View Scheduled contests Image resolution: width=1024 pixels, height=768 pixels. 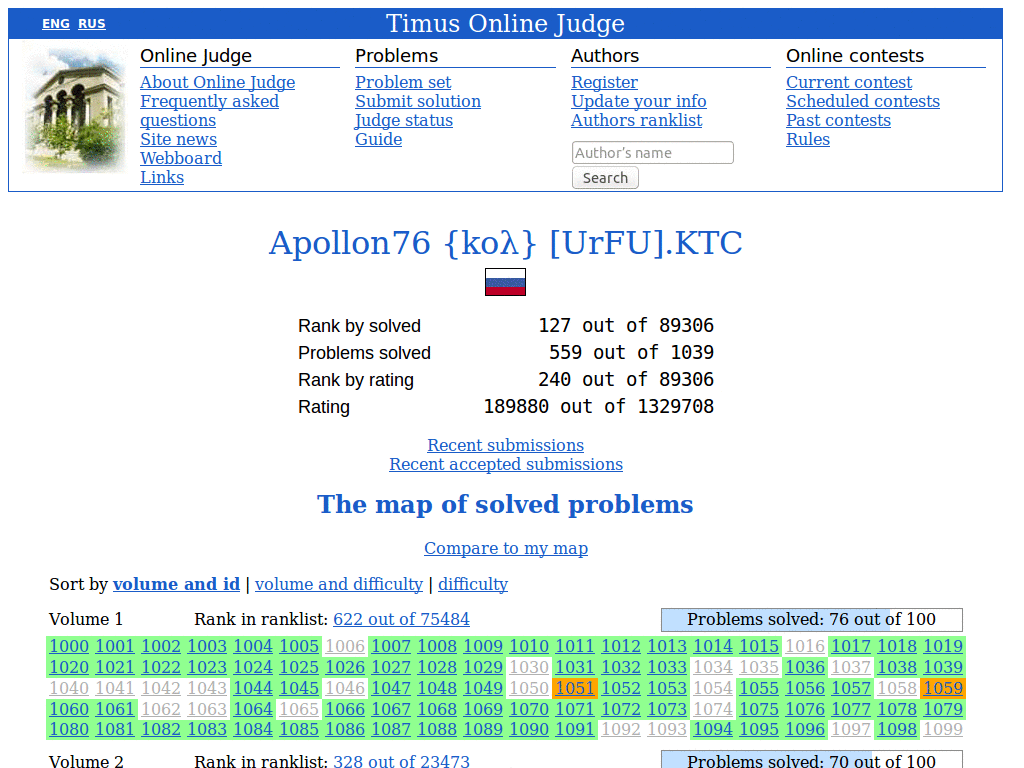[863, 101]
